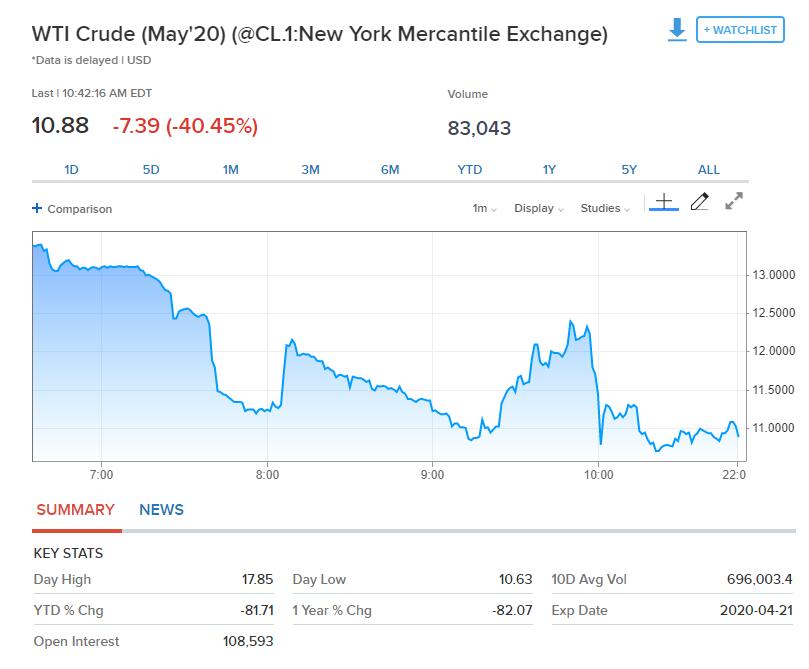Switch chart to 5D range
Image resolution: width=809 pixels, height=669 pixels.
151,170
